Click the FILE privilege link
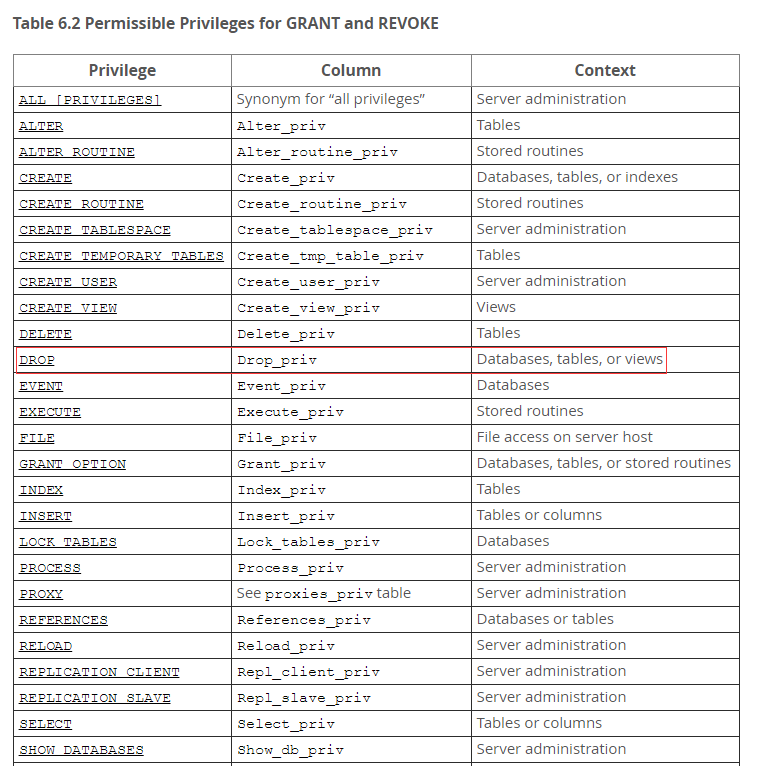The height and width of the screenshot is (766, 757). tap(37, 438)
